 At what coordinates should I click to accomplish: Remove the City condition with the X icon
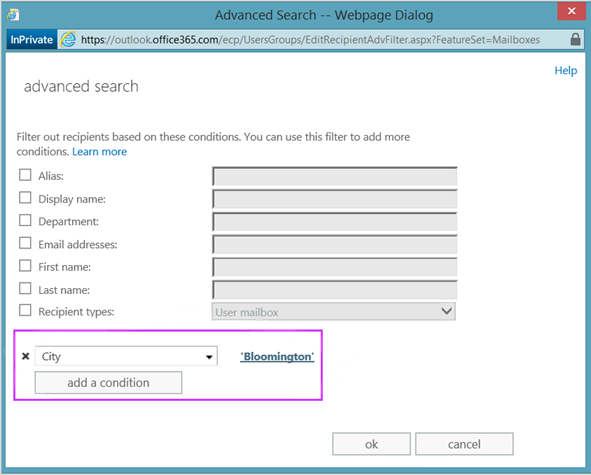tap(26, 356)
